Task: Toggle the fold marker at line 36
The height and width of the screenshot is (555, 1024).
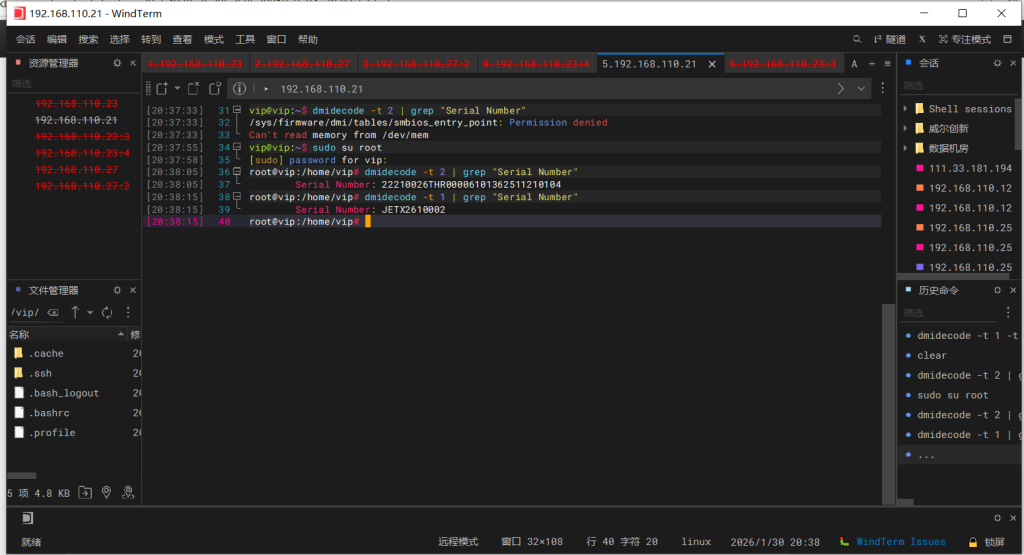Action: [237, 172]
